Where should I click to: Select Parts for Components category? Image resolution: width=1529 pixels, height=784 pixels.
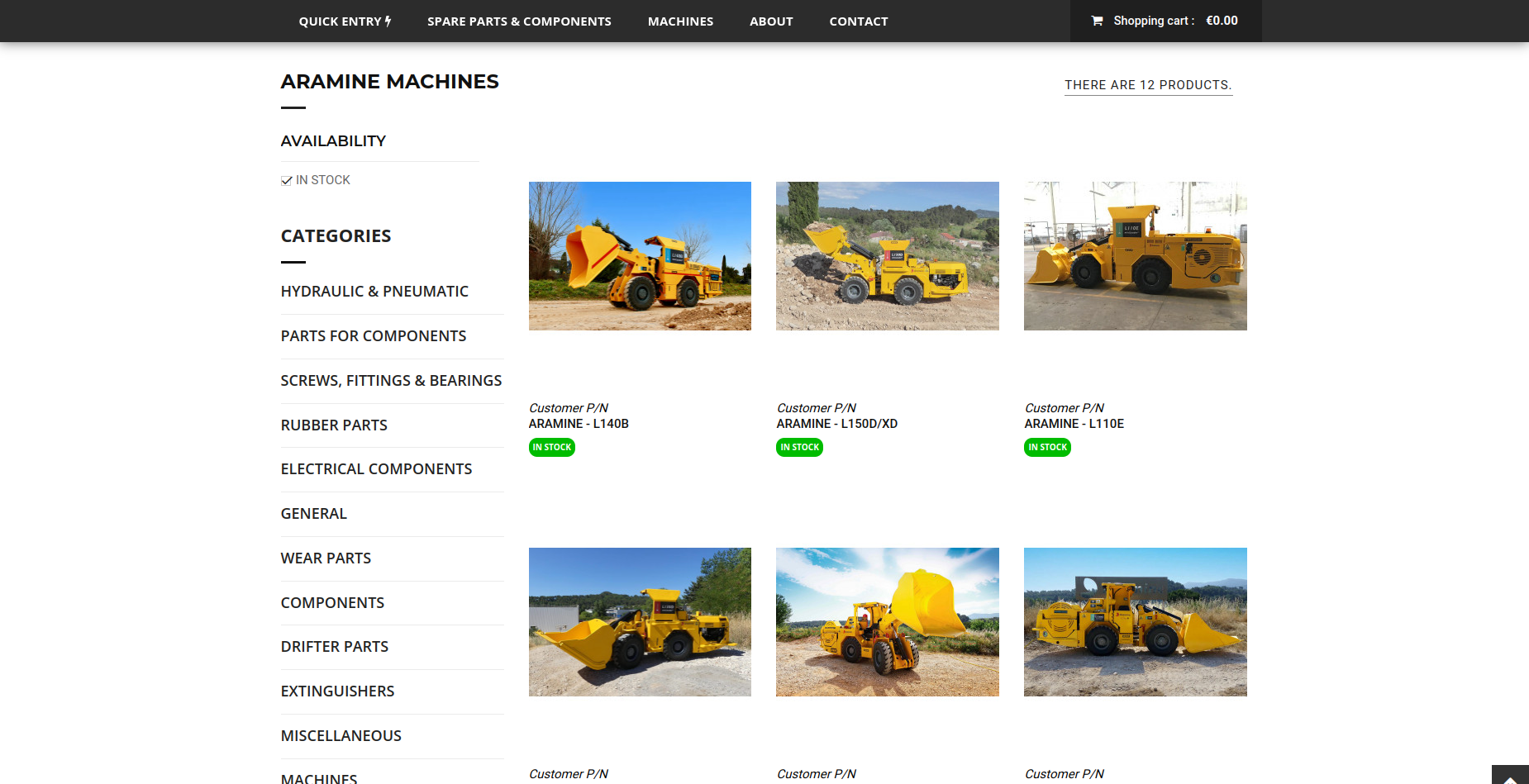(x=374, y=336)
